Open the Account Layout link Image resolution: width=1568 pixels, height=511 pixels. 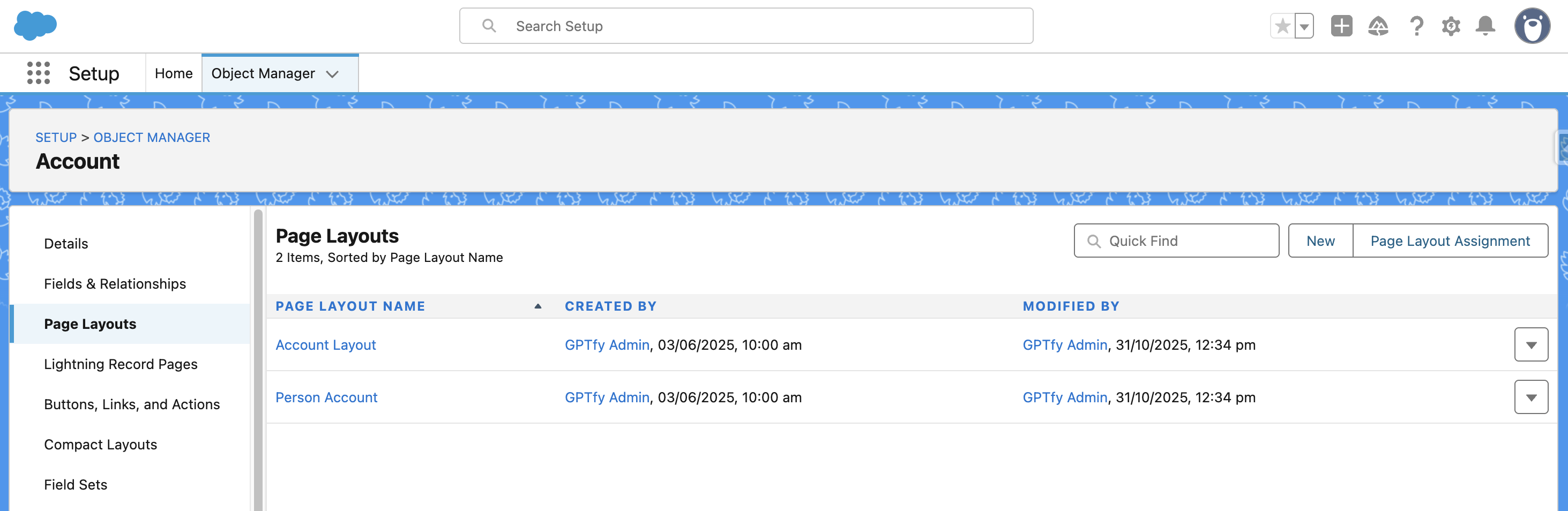pos(326,345)
